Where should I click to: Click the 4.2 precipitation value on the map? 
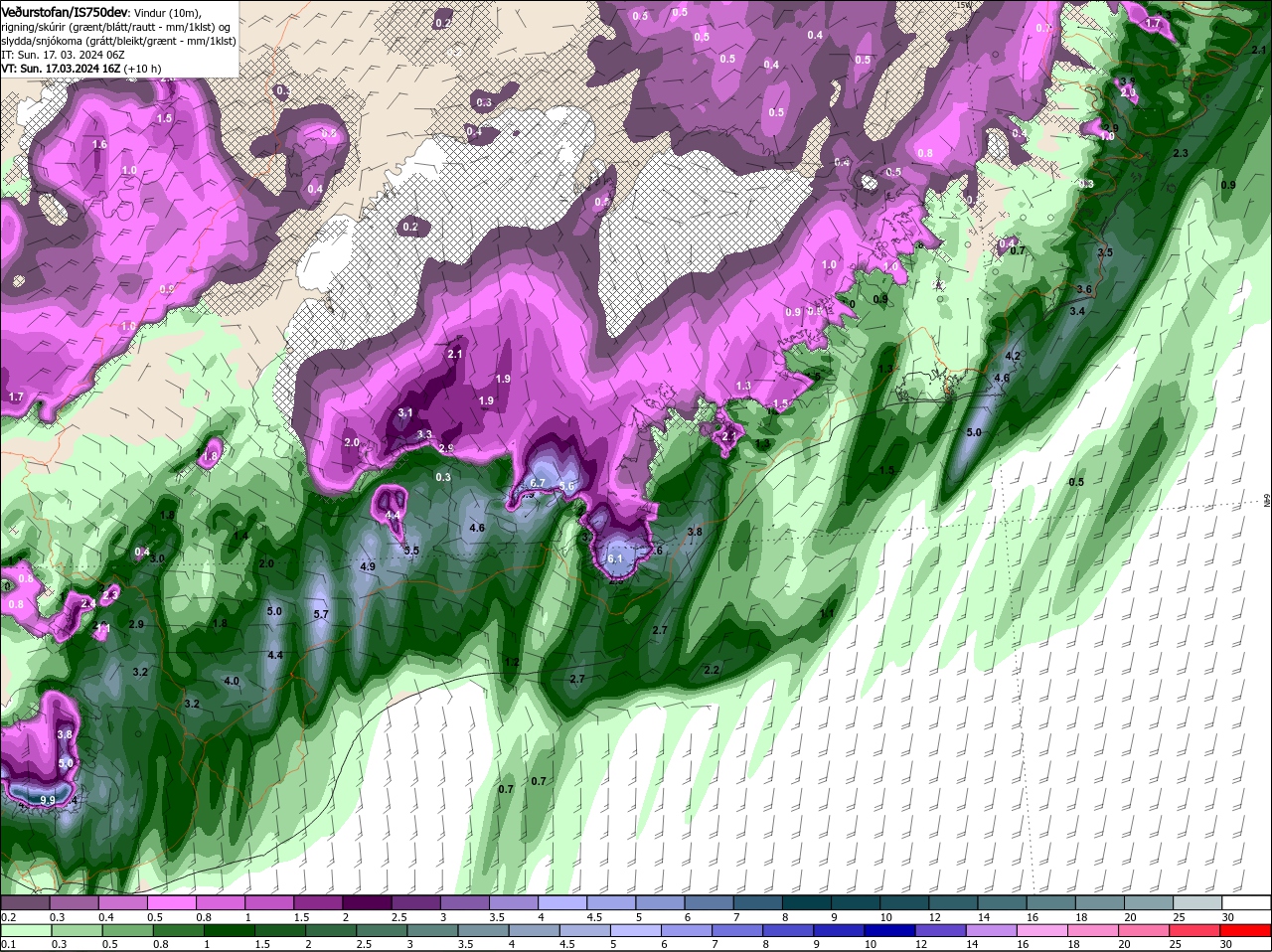click(x=1014, y=356)
